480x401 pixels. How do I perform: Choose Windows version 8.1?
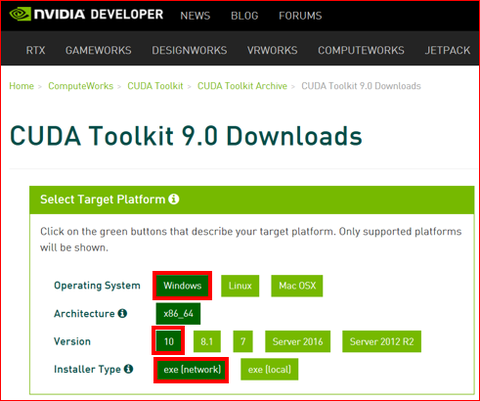207,341
